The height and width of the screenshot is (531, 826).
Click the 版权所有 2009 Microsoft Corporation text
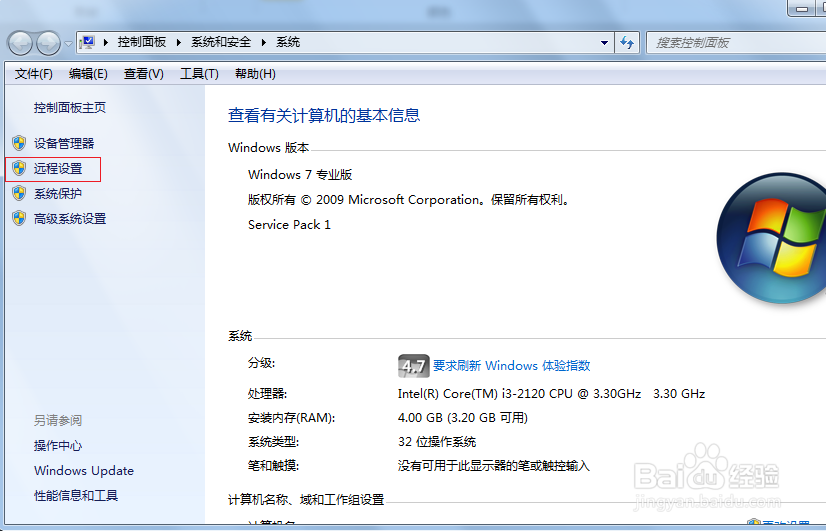pos(409,200)
